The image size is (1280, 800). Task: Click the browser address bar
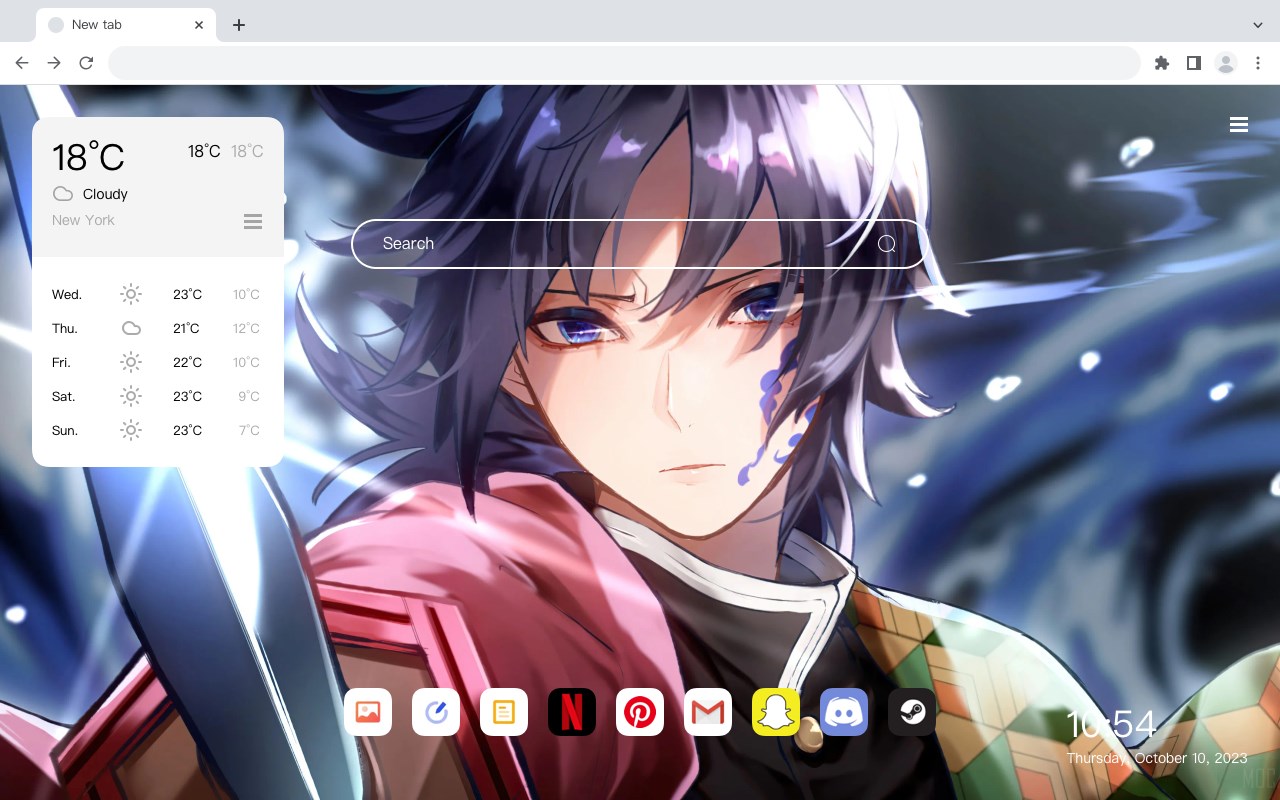click(624, 63)
